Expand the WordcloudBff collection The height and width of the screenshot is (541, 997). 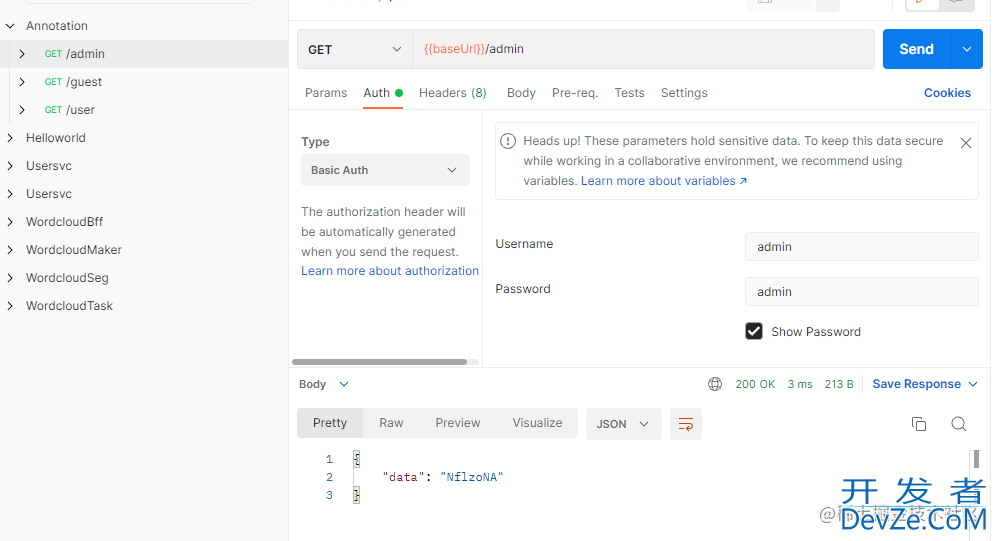[x=10, y=222]
